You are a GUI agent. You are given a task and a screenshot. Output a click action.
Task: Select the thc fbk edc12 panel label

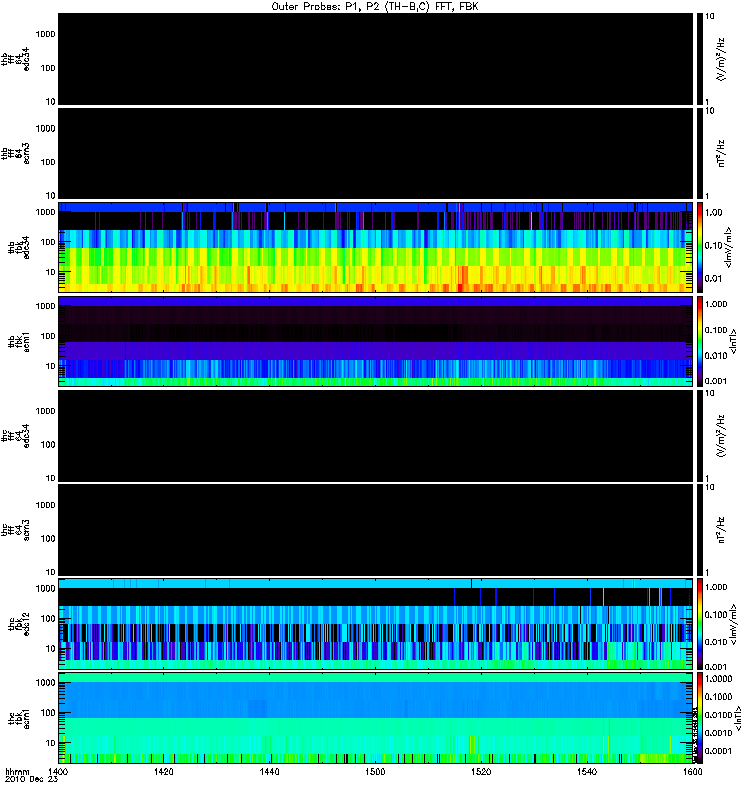(x=19, y=624)
